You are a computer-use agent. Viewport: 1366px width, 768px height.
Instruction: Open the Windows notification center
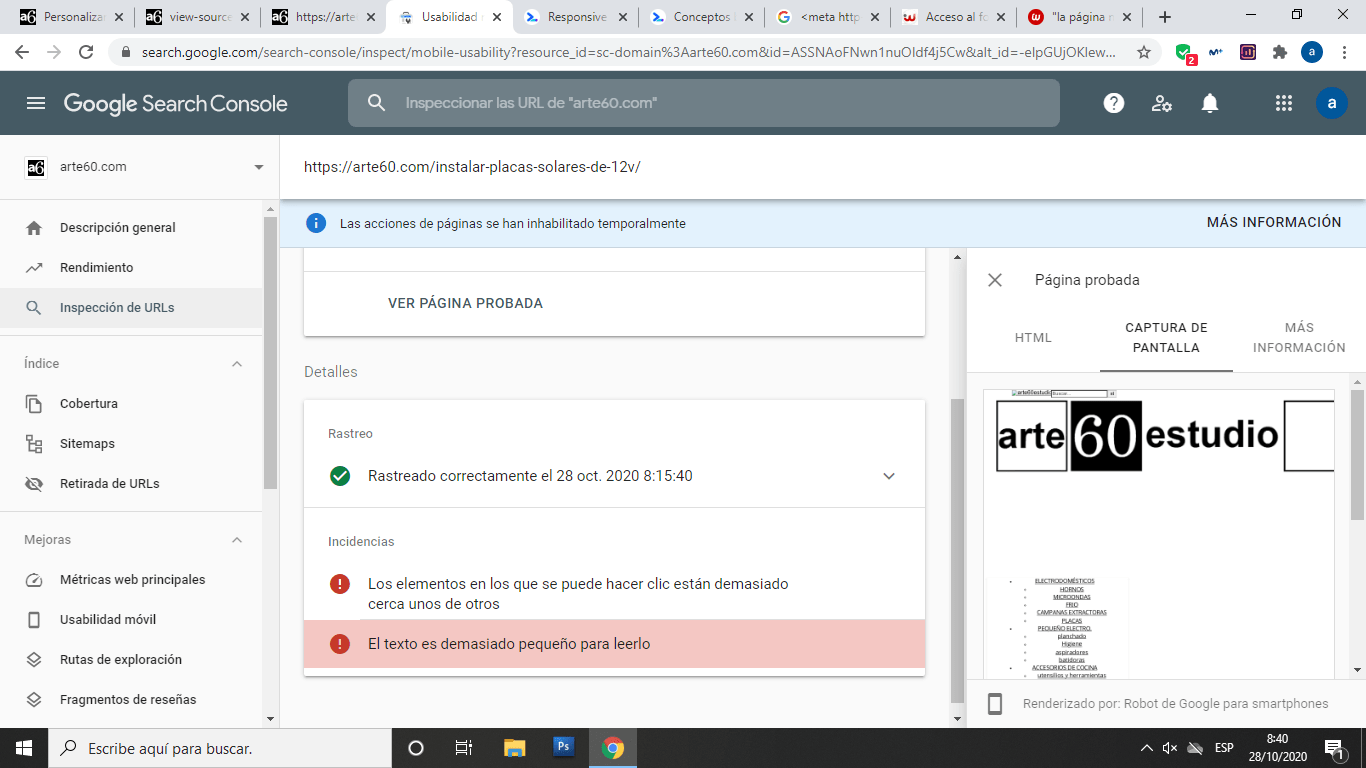(1335, 748)
